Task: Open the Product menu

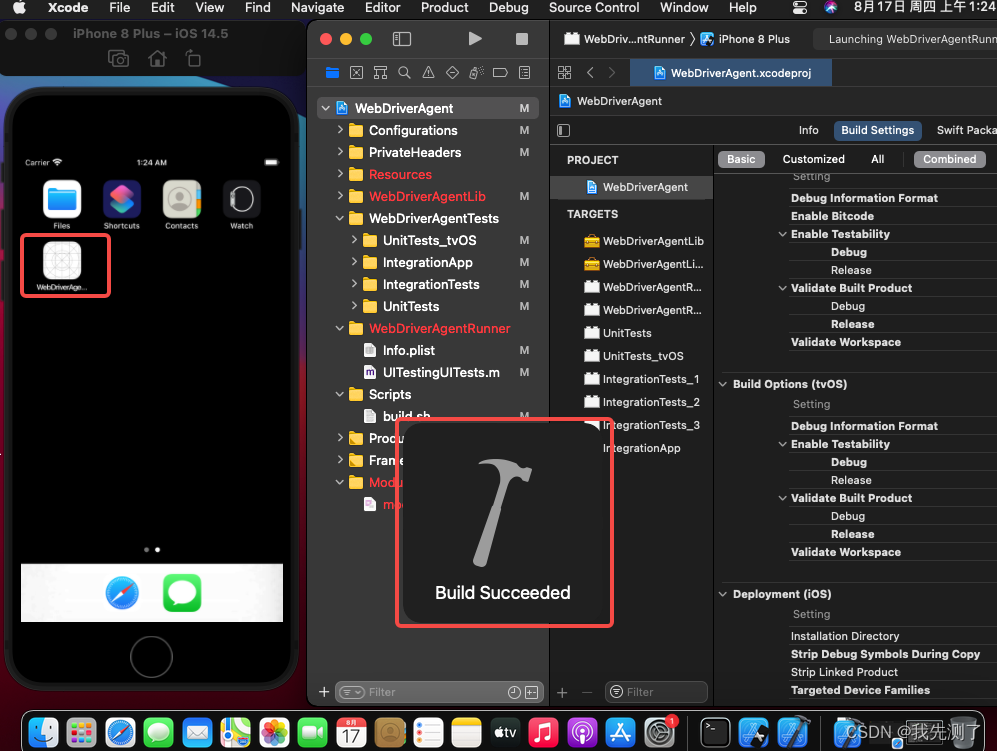Action: coord(444,8)
